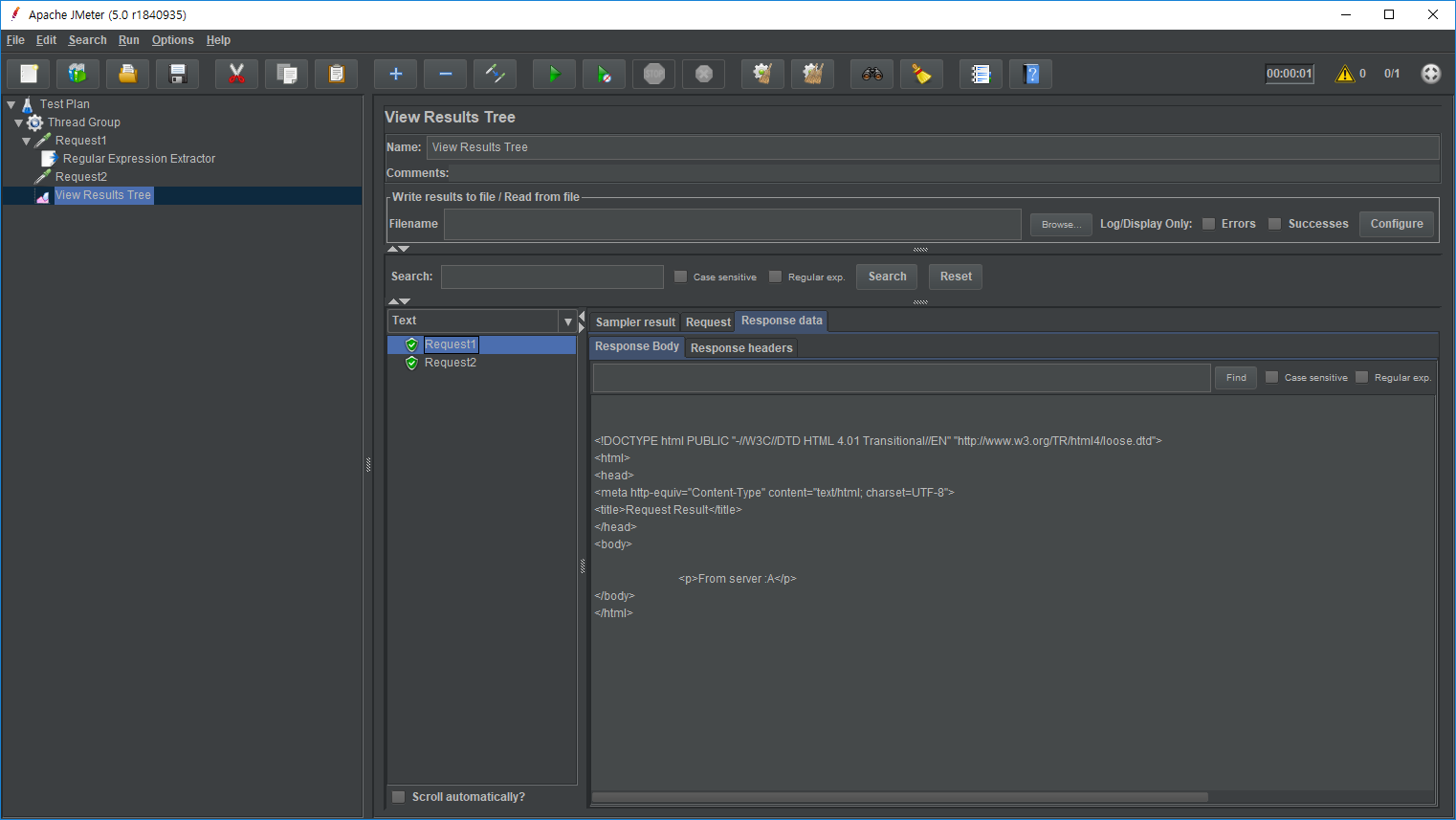Open Help with the question mark icon
The width and height of the screenshot is (1456, 820).
pyautogui.click(x=1031, y=74)
